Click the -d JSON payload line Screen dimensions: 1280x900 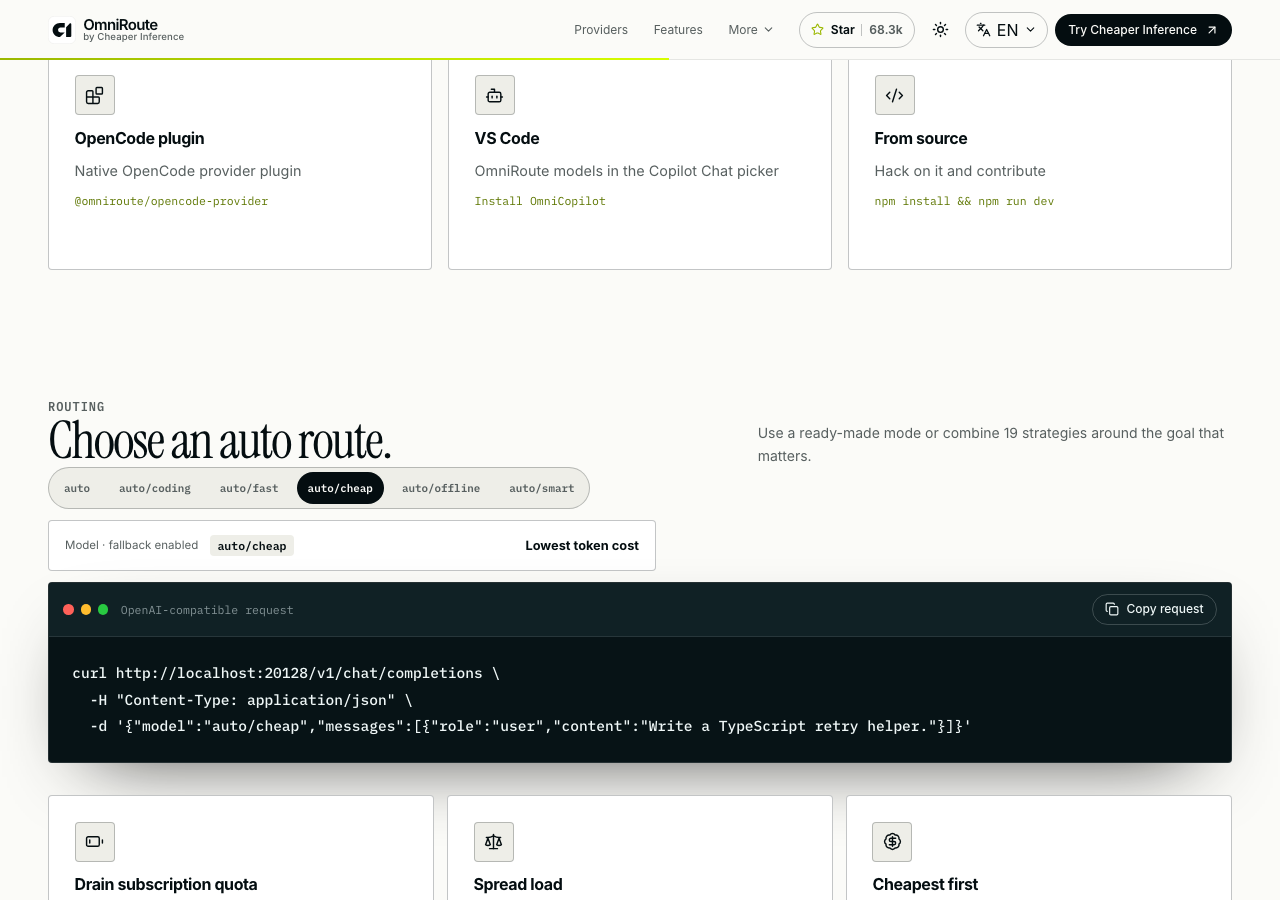[x=531, y=726]
